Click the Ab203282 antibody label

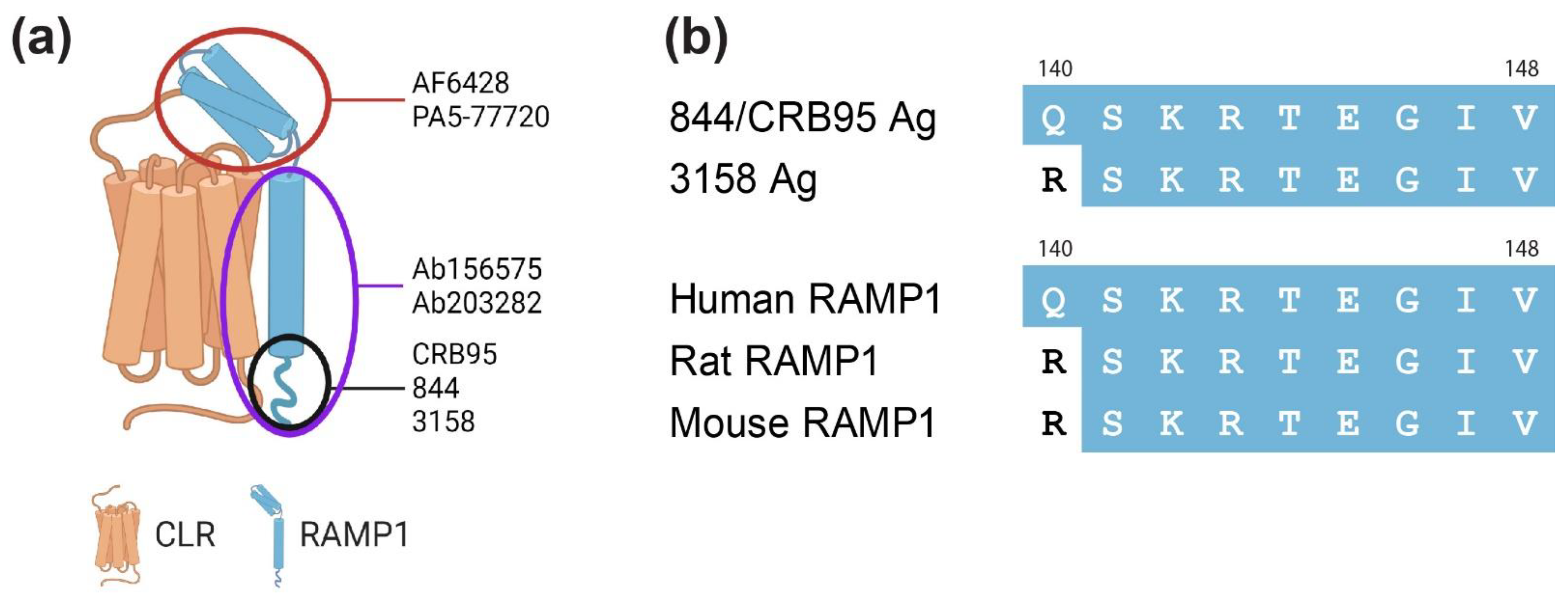coord(477,302)
